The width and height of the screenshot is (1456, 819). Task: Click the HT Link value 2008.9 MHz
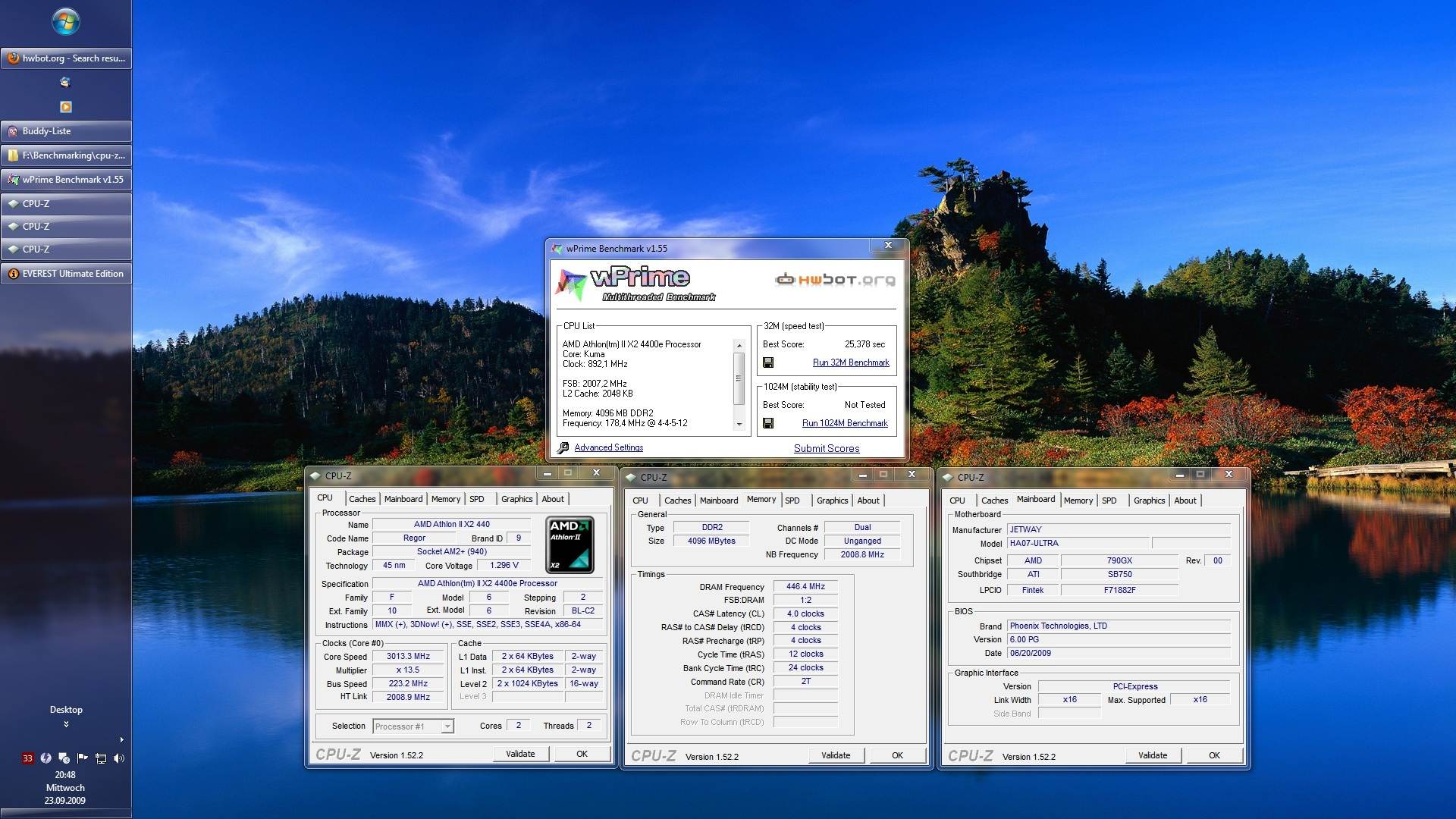click(x=408, y=698)
